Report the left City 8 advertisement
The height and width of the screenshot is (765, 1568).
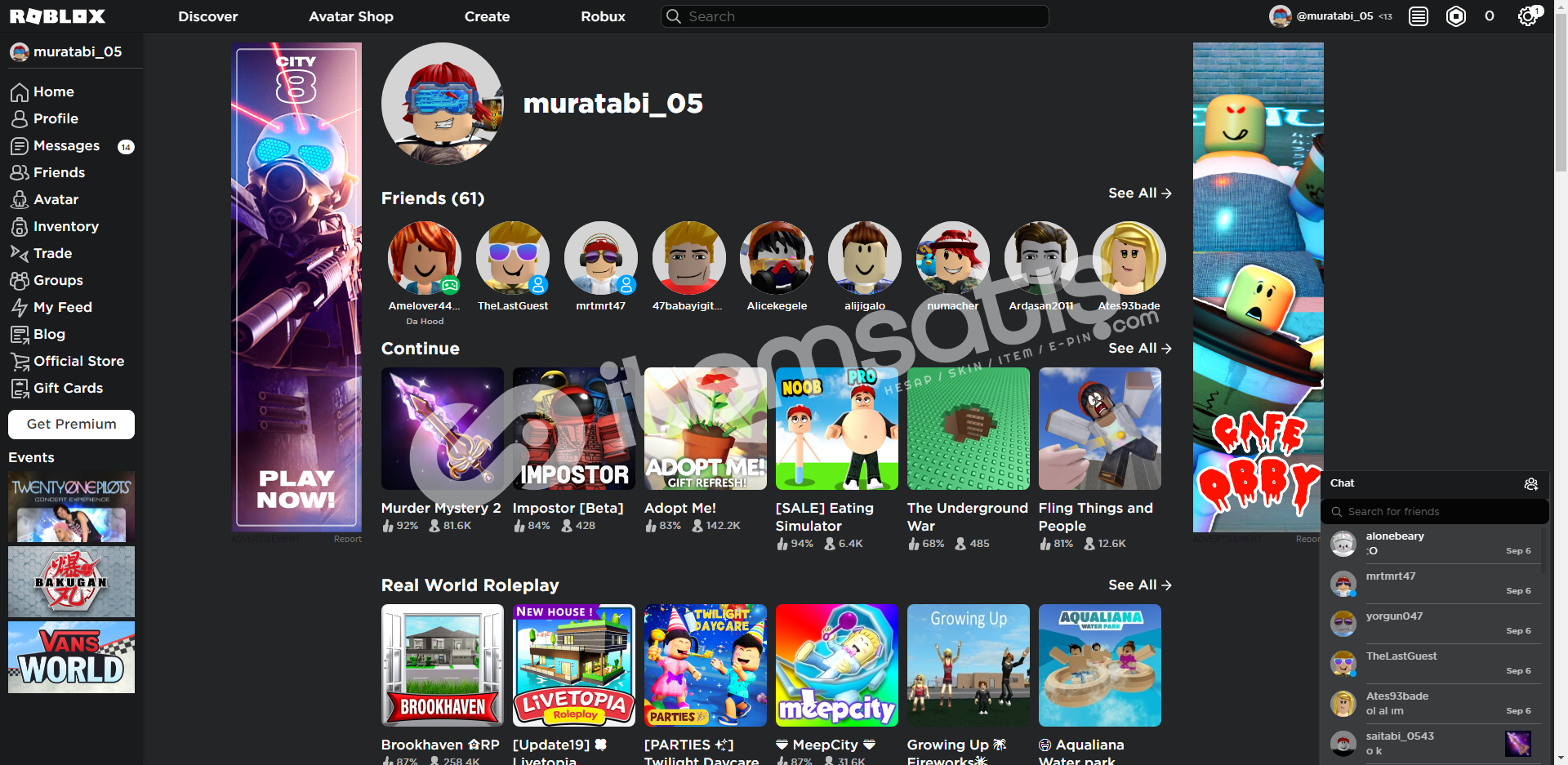[x=348, y=539]
